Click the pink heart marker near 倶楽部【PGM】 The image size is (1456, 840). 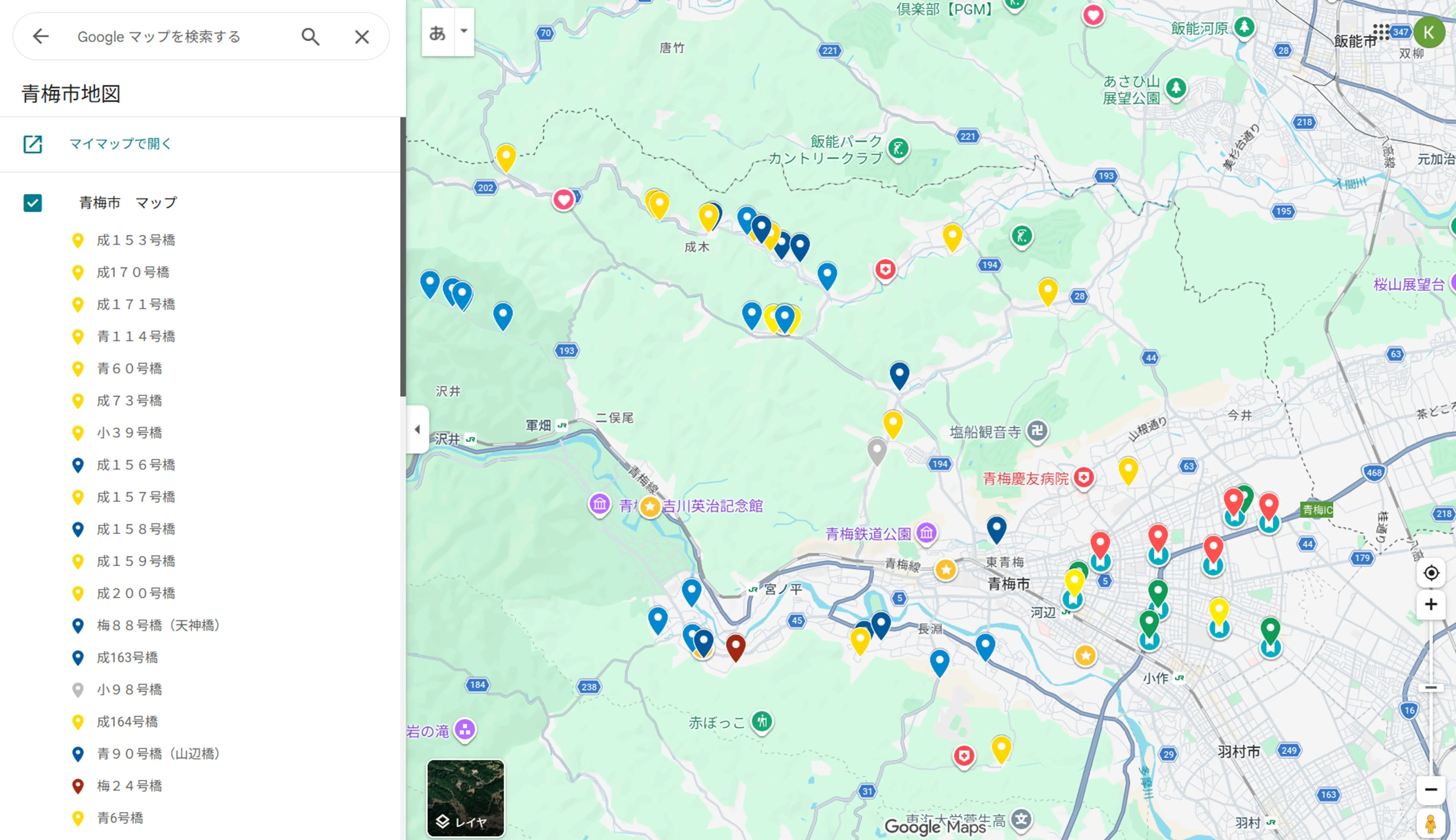pyautogui.click(x=1093, y=15)
